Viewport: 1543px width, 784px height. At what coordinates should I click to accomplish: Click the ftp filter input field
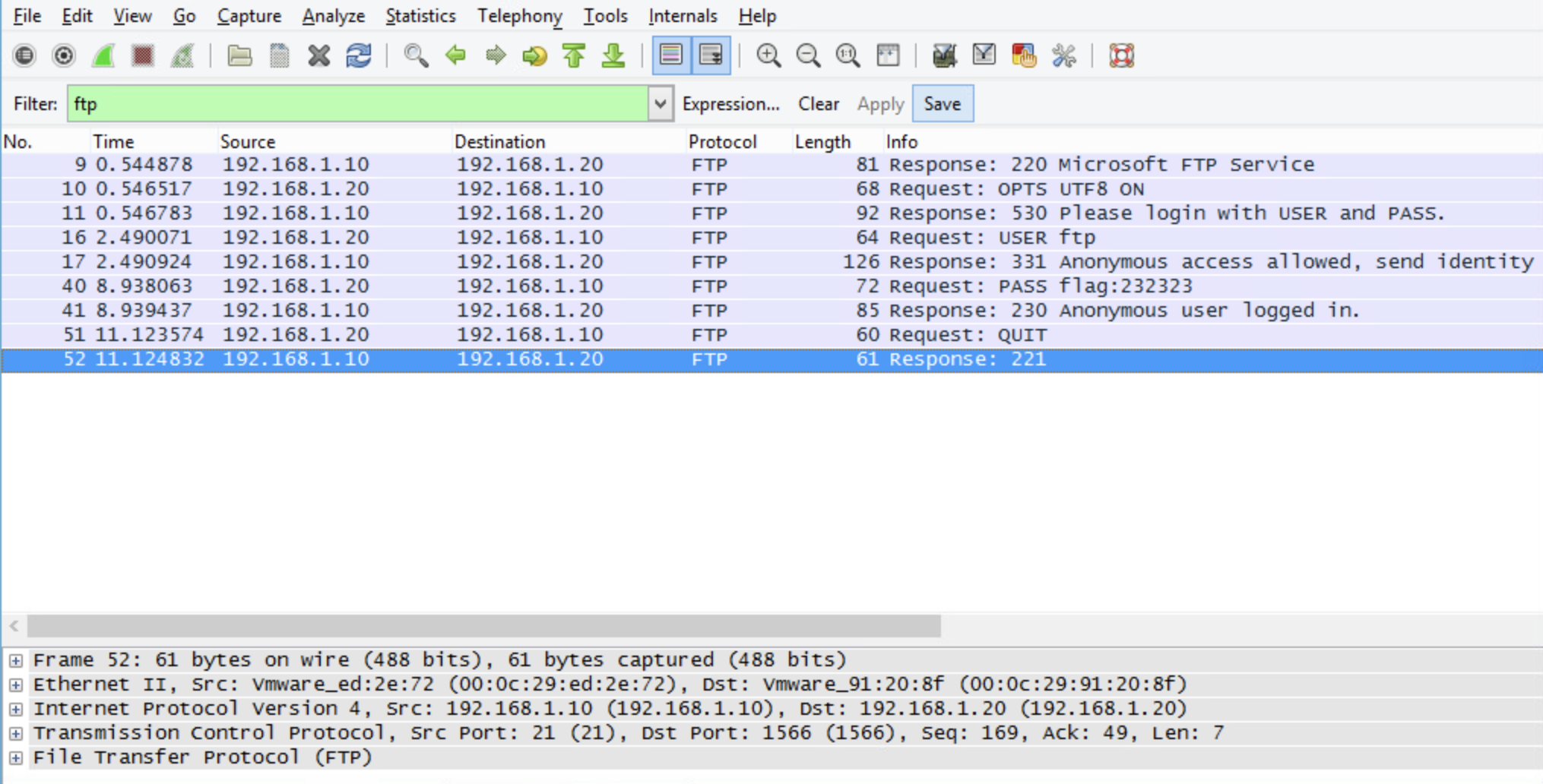point(357,104)
